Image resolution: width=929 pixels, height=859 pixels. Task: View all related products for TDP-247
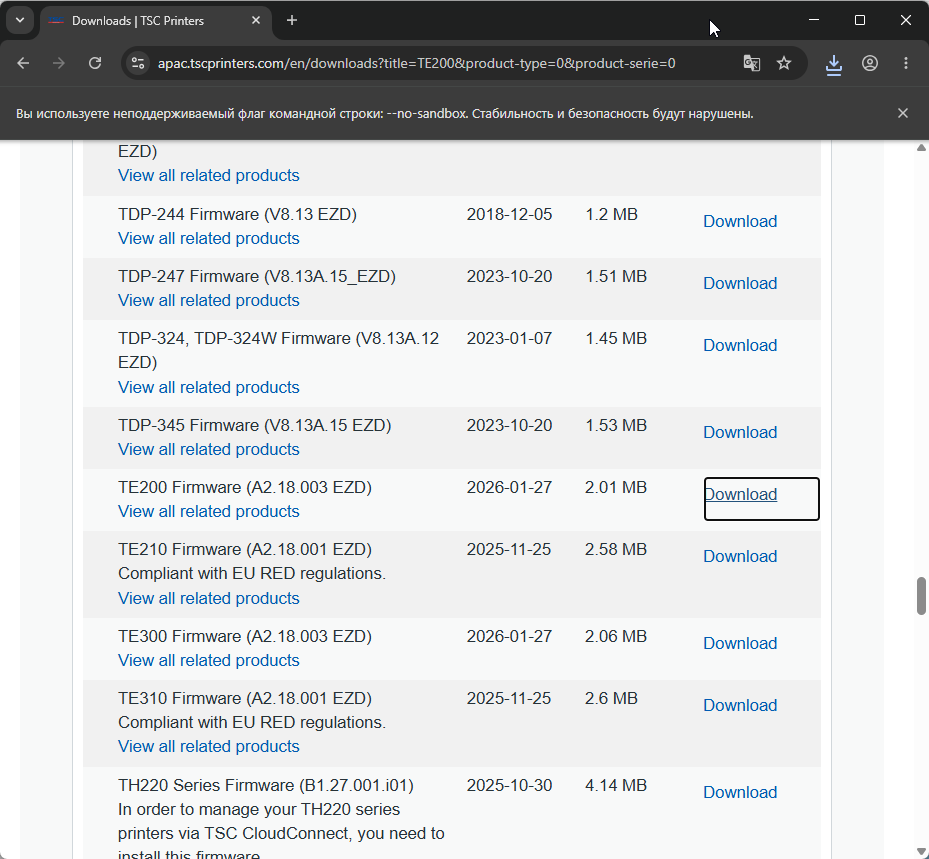tap(209, 300)
